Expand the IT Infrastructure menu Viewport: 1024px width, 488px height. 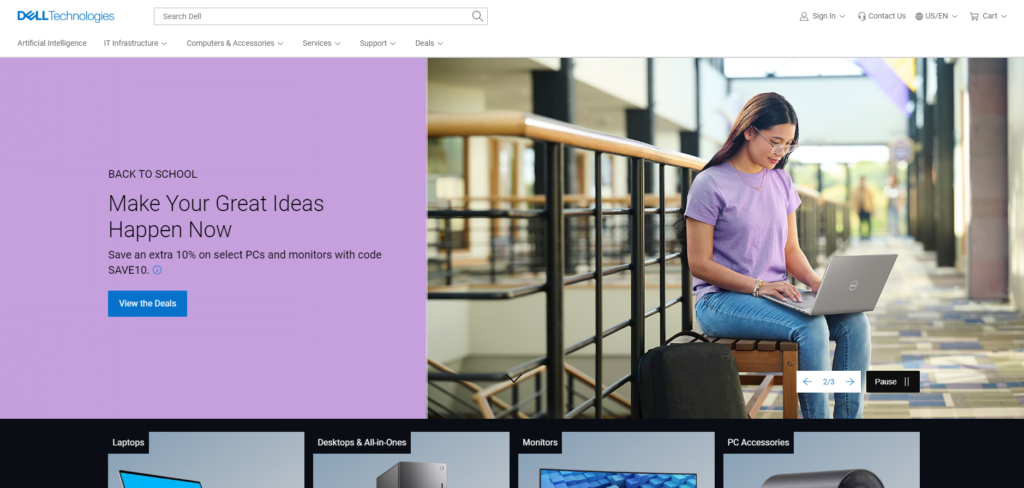coord(135,43)
